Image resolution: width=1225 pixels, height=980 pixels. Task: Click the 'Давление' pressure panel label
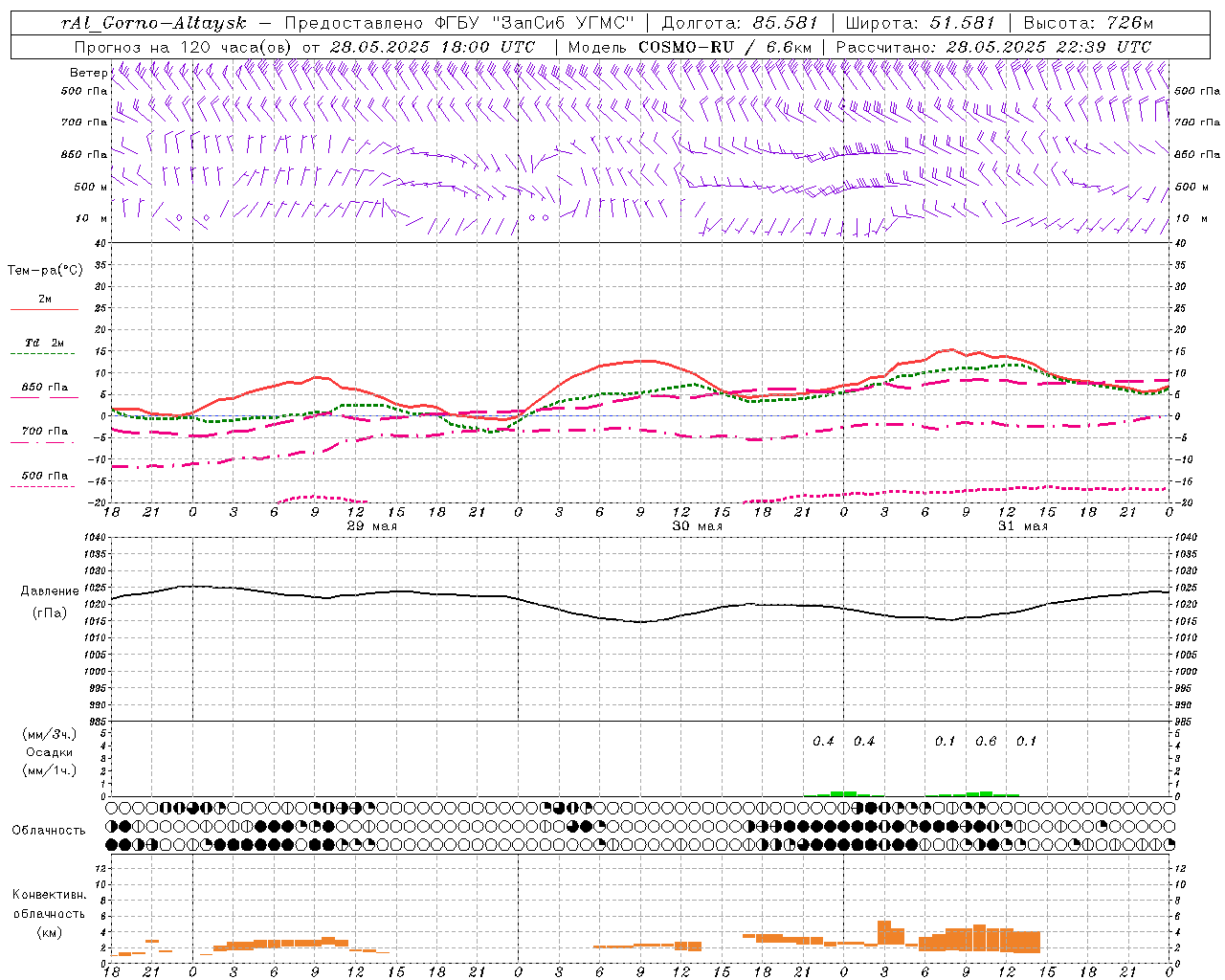coord(50,591)
